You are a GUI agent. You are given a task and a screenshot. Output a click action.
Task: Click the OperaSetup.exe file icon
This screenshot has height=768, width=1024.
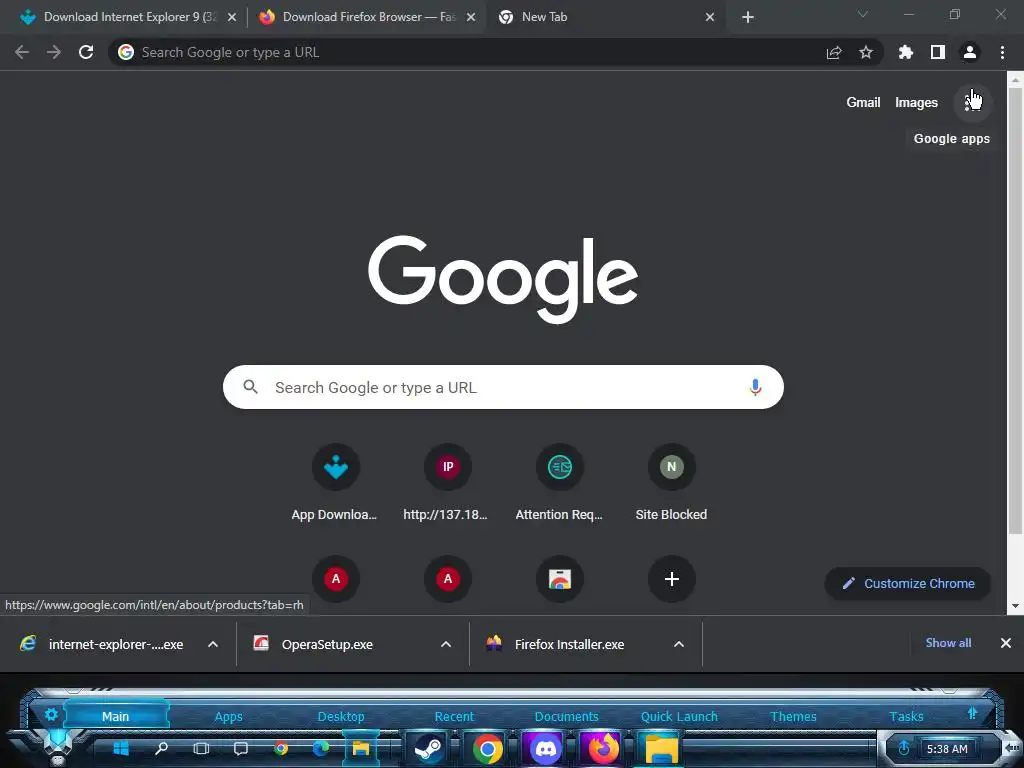tap(261, 644)
